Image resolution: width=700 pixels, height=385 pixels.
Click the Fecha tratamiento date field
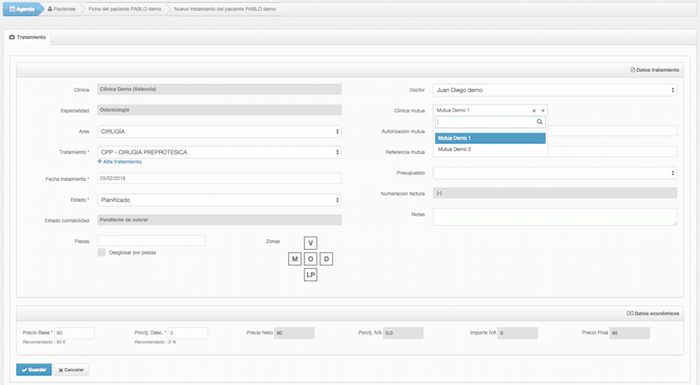pos(219,178)
